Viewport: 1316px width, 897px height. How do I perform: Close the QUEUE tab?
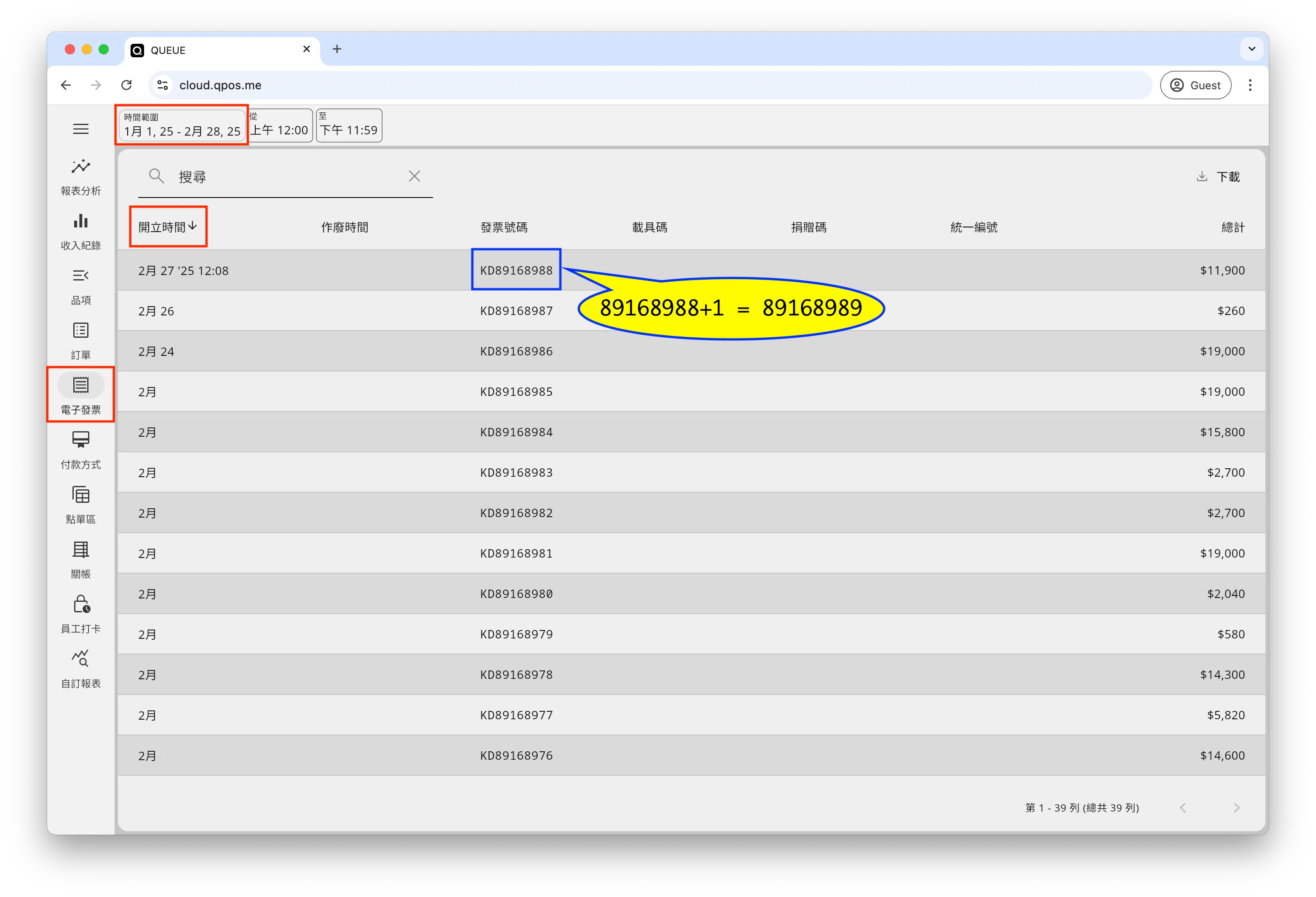tap(306, 49)
